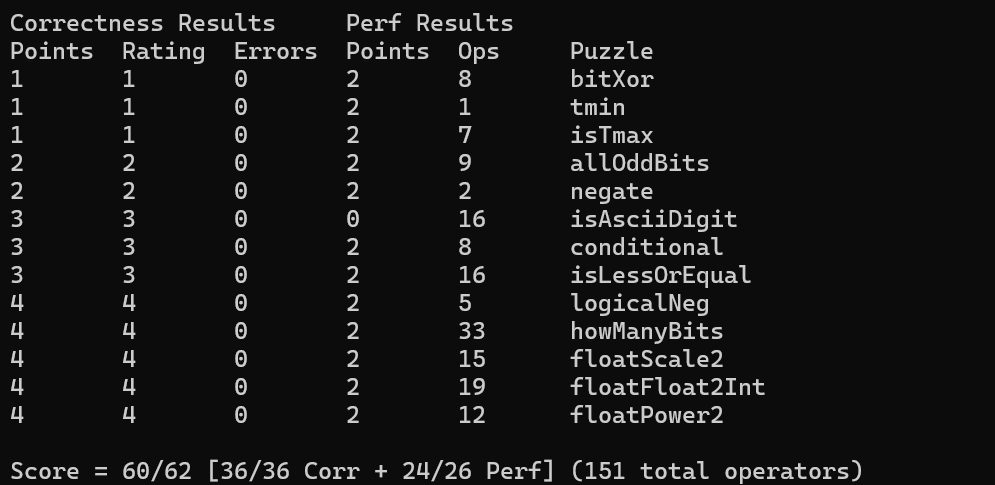Click the negate puzzle name

click(x=612, y=191)
